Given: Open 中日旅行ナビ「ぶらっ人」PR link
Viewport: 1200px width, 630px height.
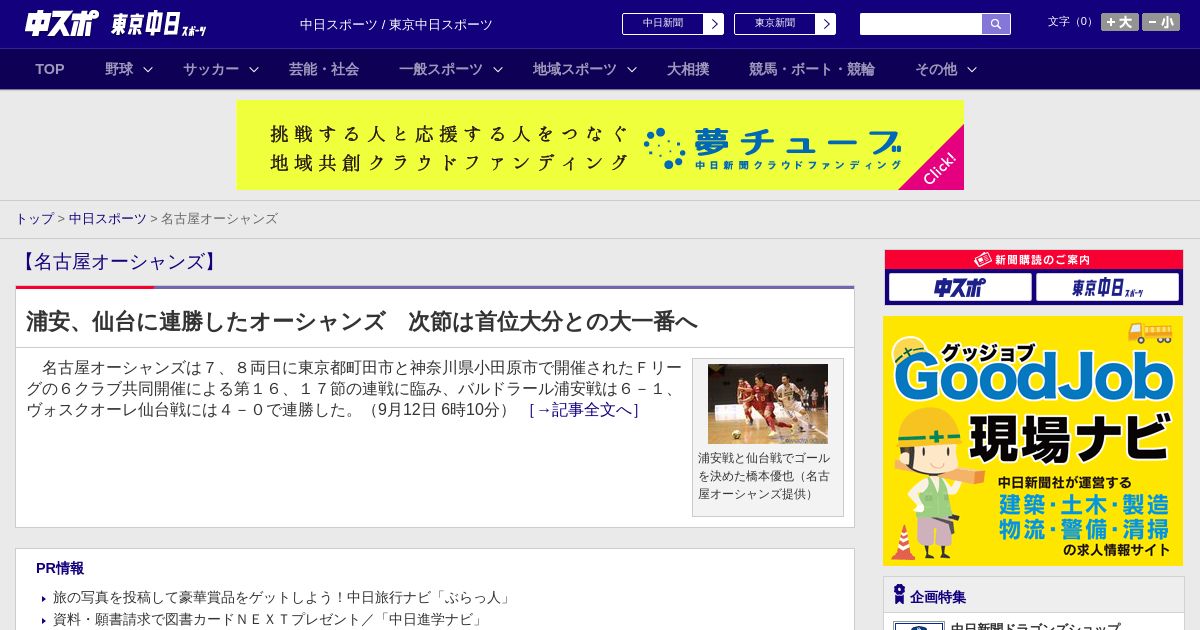Looking at the screenshot, I should tap(283, 597).
